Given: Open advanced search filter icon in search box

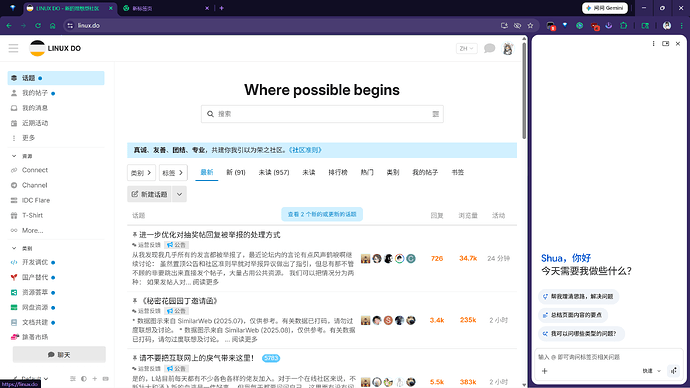Looking at the screenshot, I should coord(436,114).
